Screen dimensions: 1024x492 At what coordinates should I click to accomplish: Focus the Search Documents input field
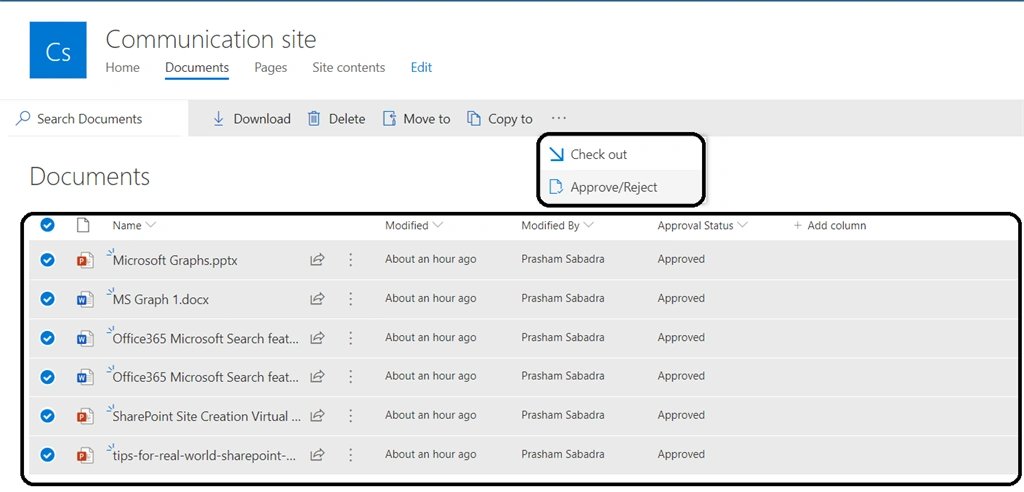95,119
